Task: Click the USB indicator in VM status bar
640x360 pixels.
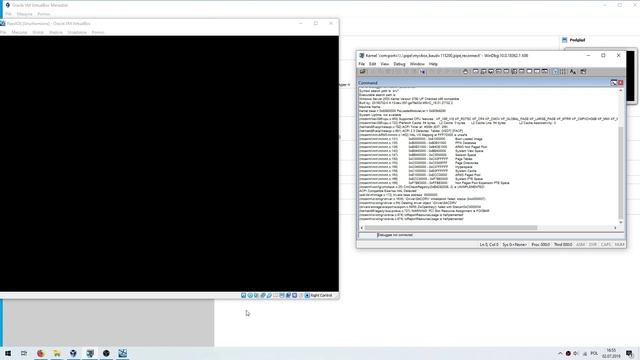Action: click(269, 296)
